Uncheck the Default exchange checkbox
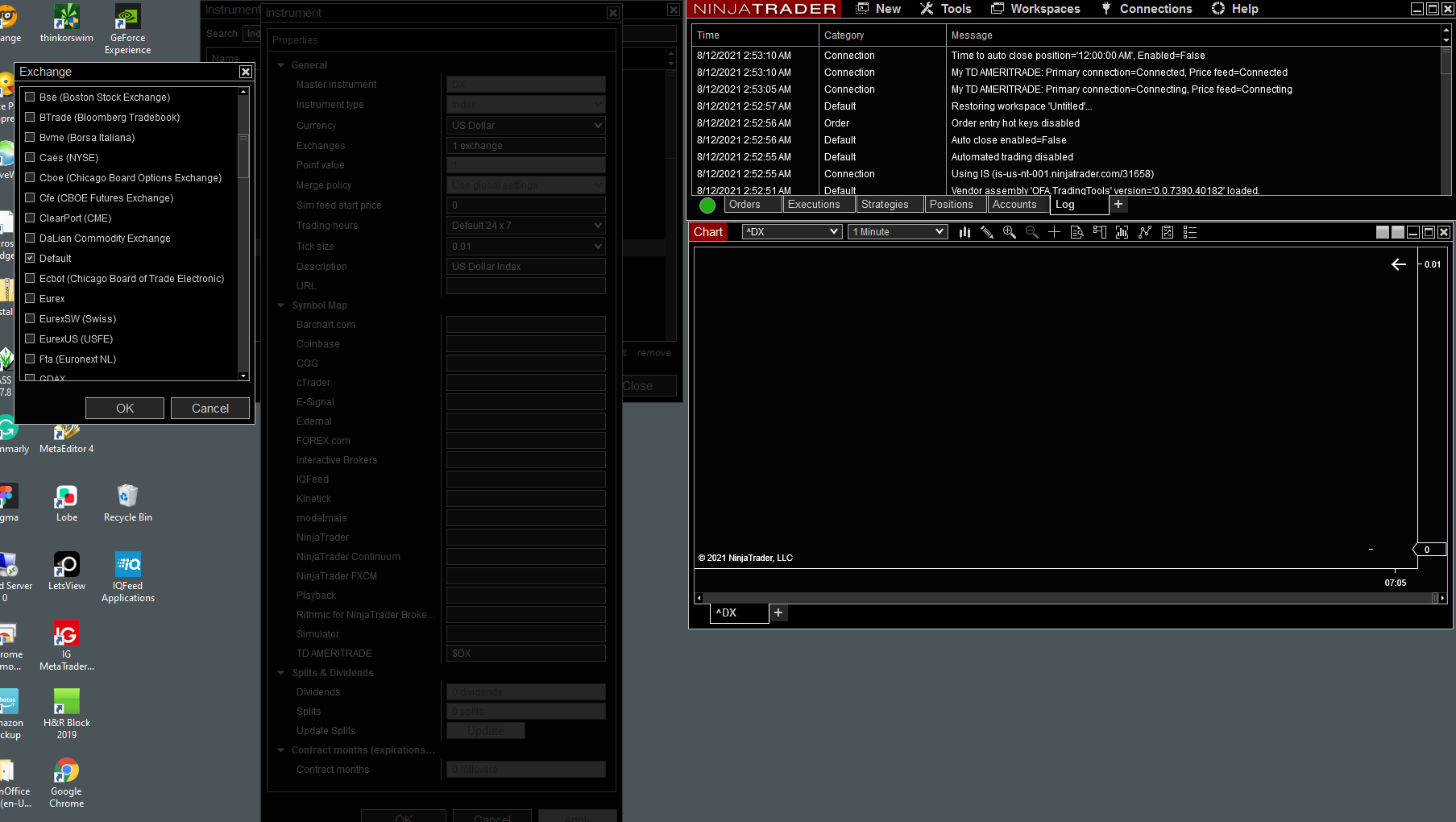The width and height of the screenshot is (1456, 822). 30,258
